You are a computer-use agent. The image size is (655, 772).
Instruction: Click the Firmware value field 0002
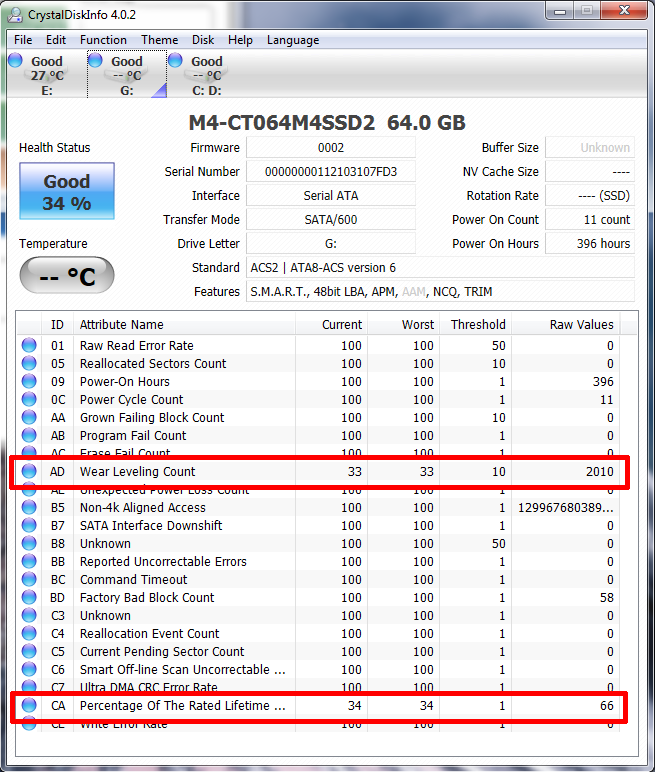330,148
